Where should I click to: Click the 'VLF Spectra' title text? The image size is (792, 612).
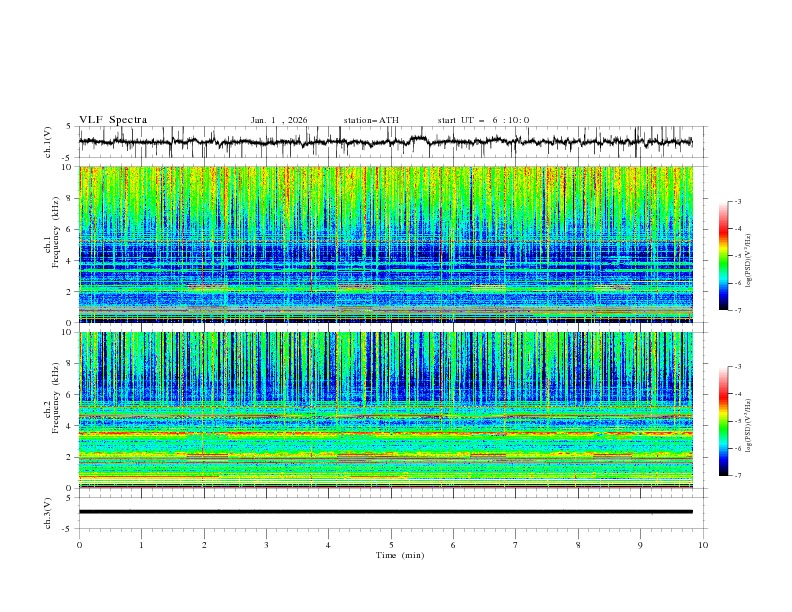113,120
